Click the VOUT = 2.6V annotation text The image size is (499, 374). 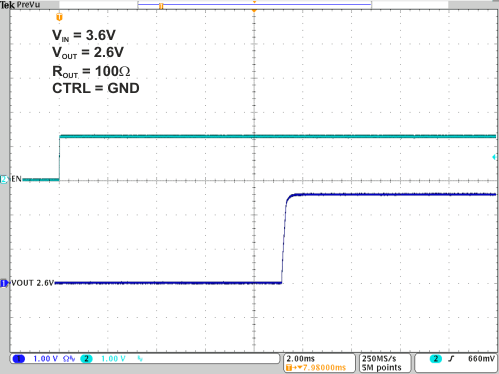(x=88, y=53)
